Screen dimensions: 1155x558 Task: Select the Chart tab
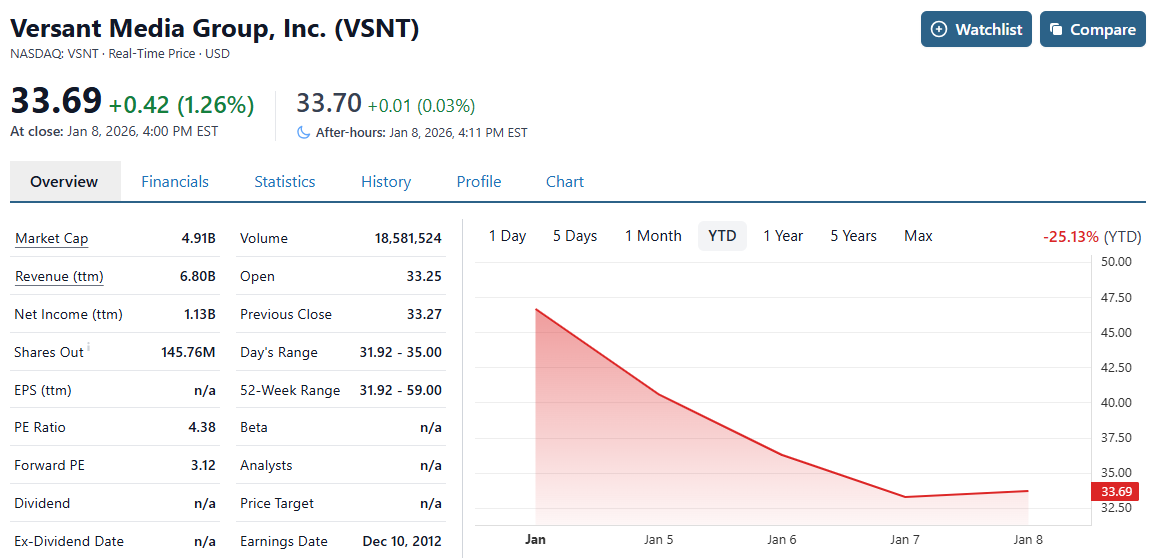[x=565, y=181]
